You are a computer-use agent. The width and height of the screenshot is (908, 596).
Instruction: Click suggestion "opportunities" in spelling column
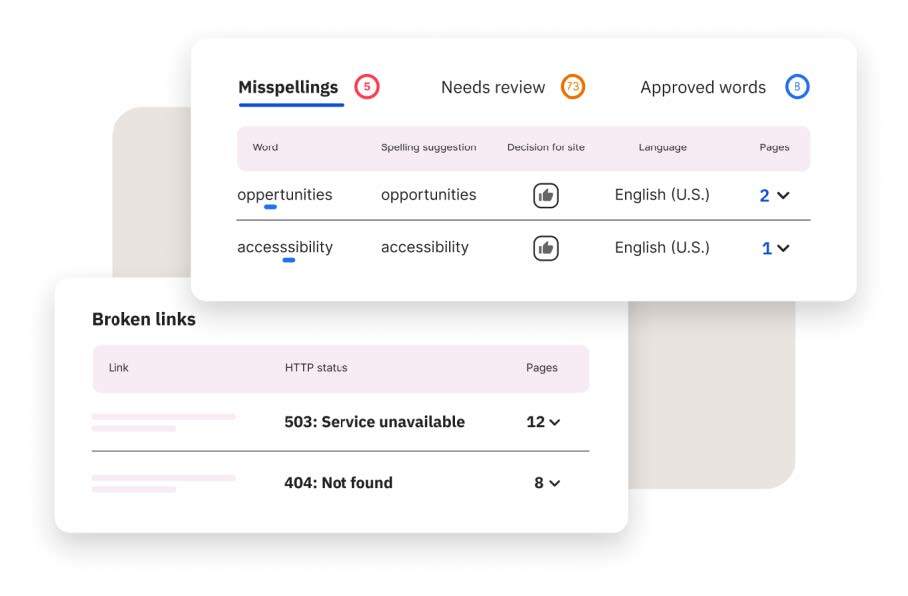(428, 195)
